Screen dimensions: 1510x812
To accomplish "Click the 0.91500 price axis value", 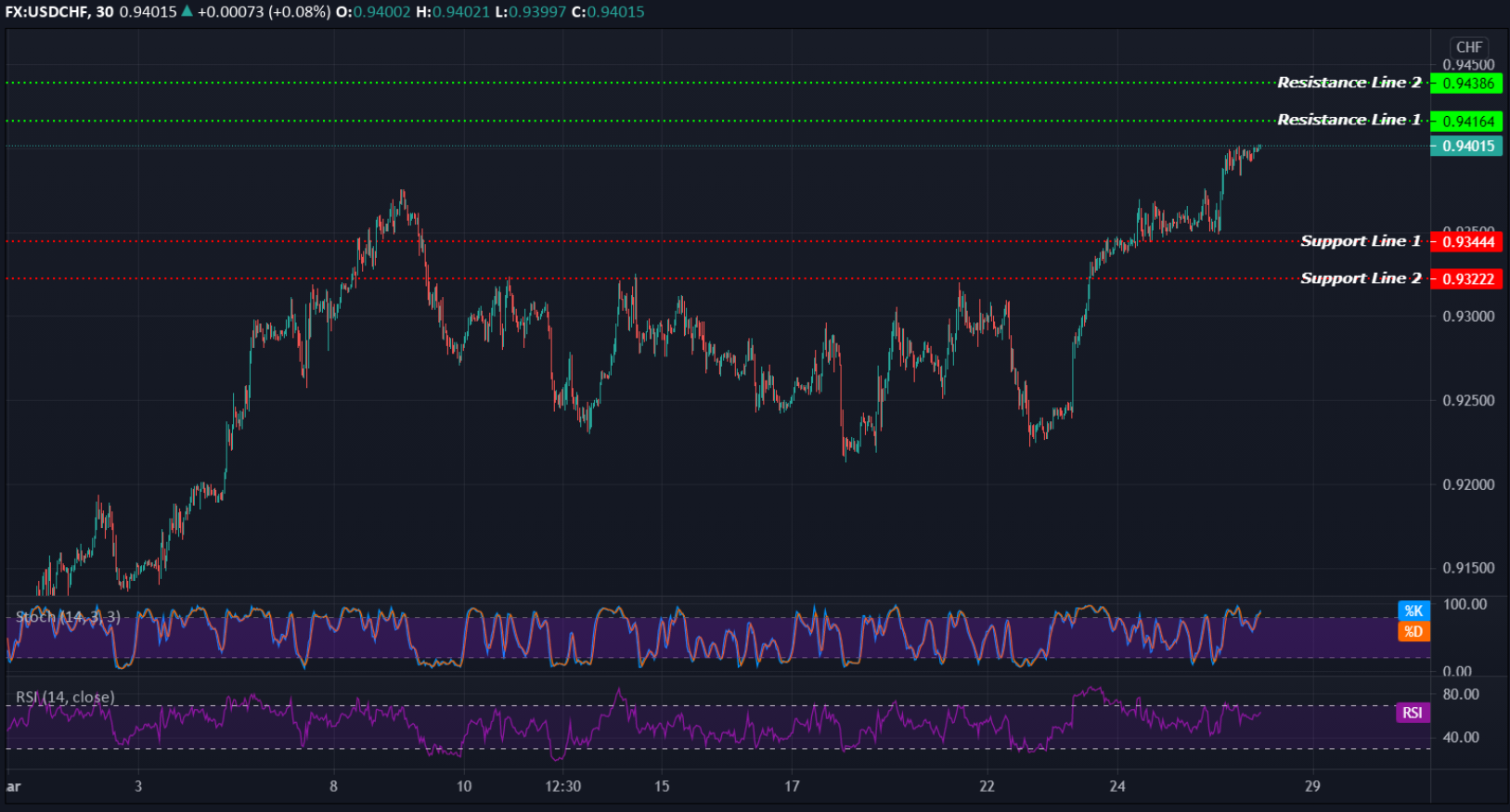I will coord(1468,568).
